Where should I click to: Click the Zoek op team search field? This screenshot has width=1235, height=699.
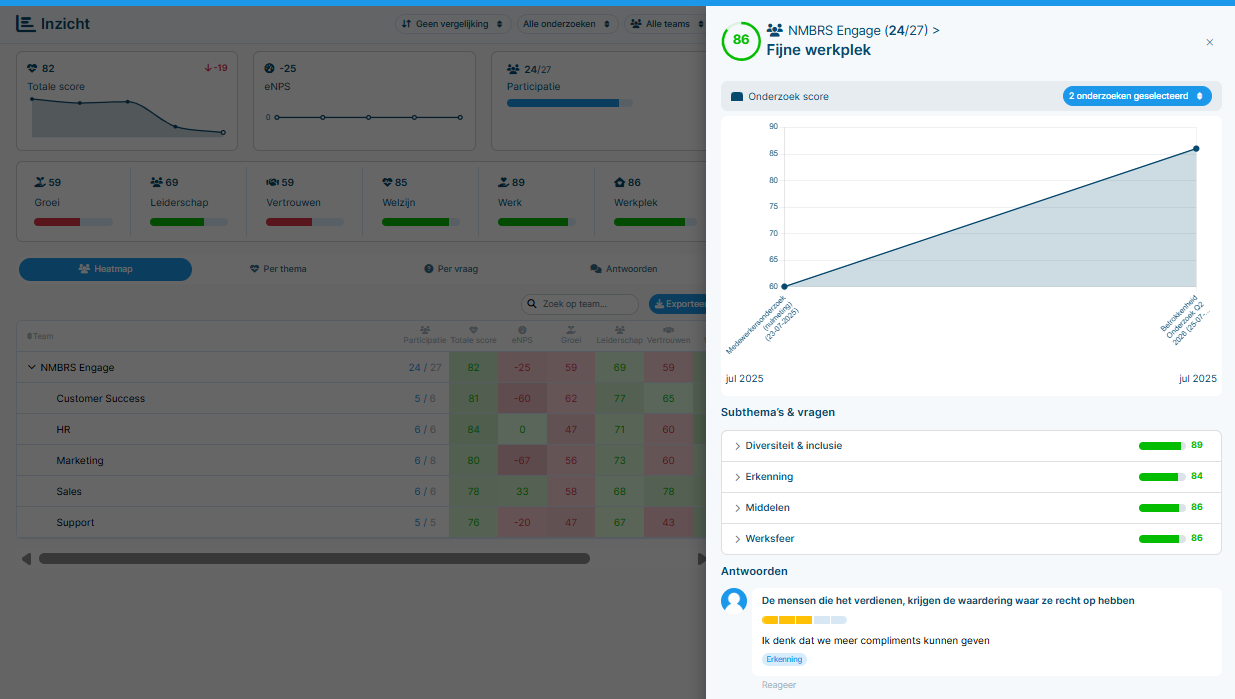click(580, 303)
